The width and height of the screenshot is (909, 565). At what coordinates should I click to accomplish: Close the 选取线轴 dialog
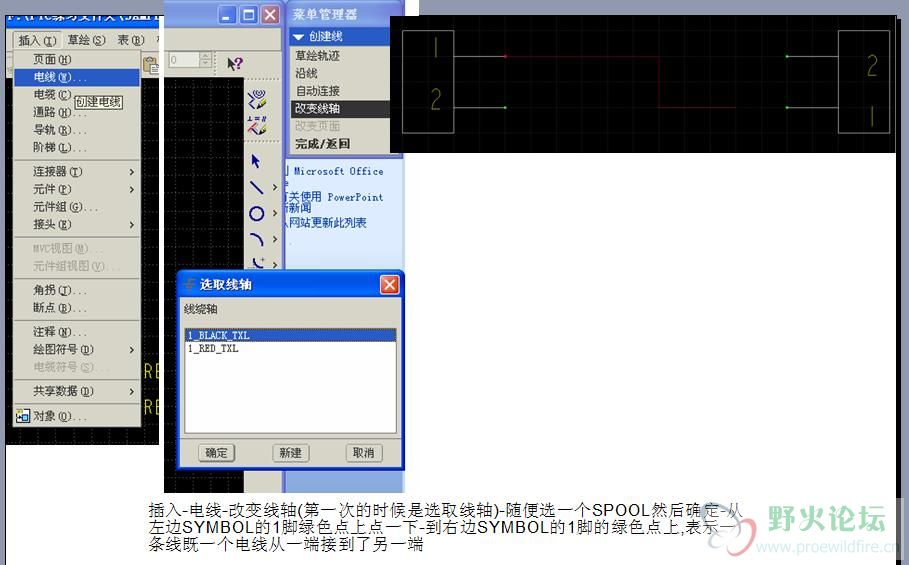point(390,285)
